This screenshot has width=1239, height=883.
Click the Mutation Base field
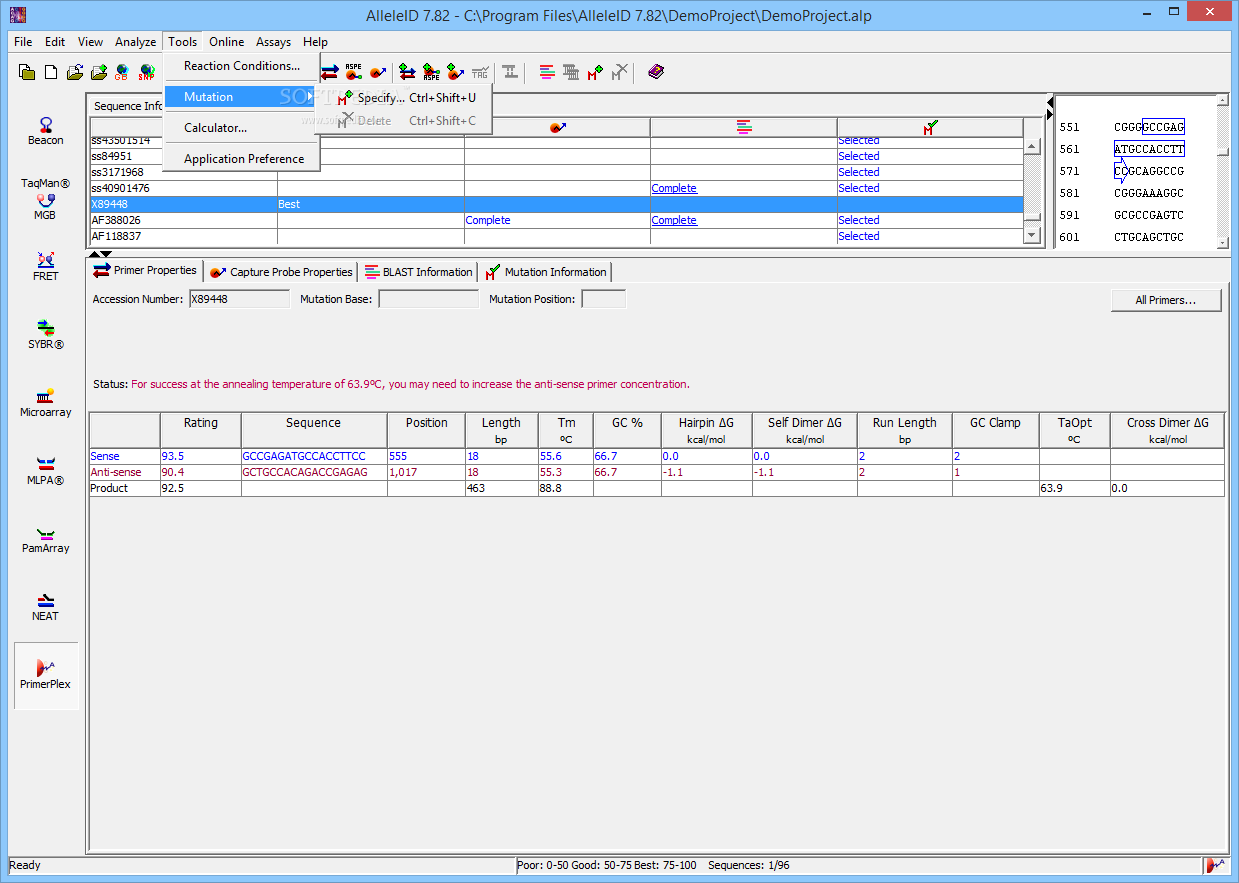pos(429,299)
